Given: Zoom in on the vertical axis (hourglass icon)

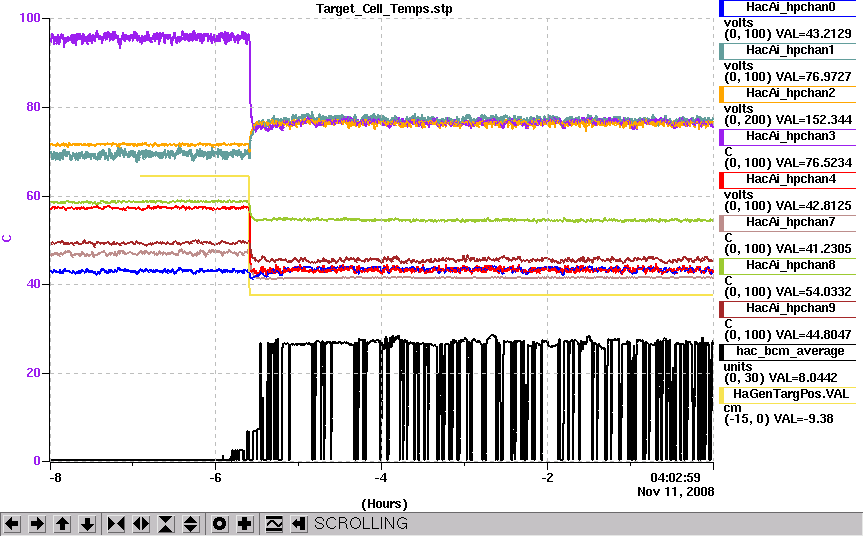Looking at the screenshot, I should point(166,523).
